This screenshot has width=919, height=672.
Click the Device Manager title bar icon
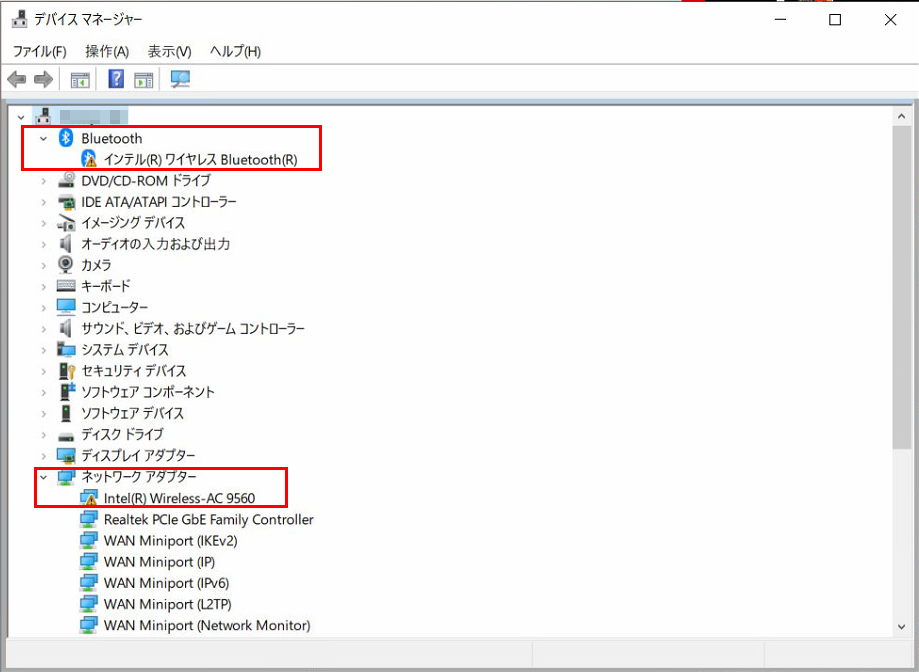coord(20,19)
